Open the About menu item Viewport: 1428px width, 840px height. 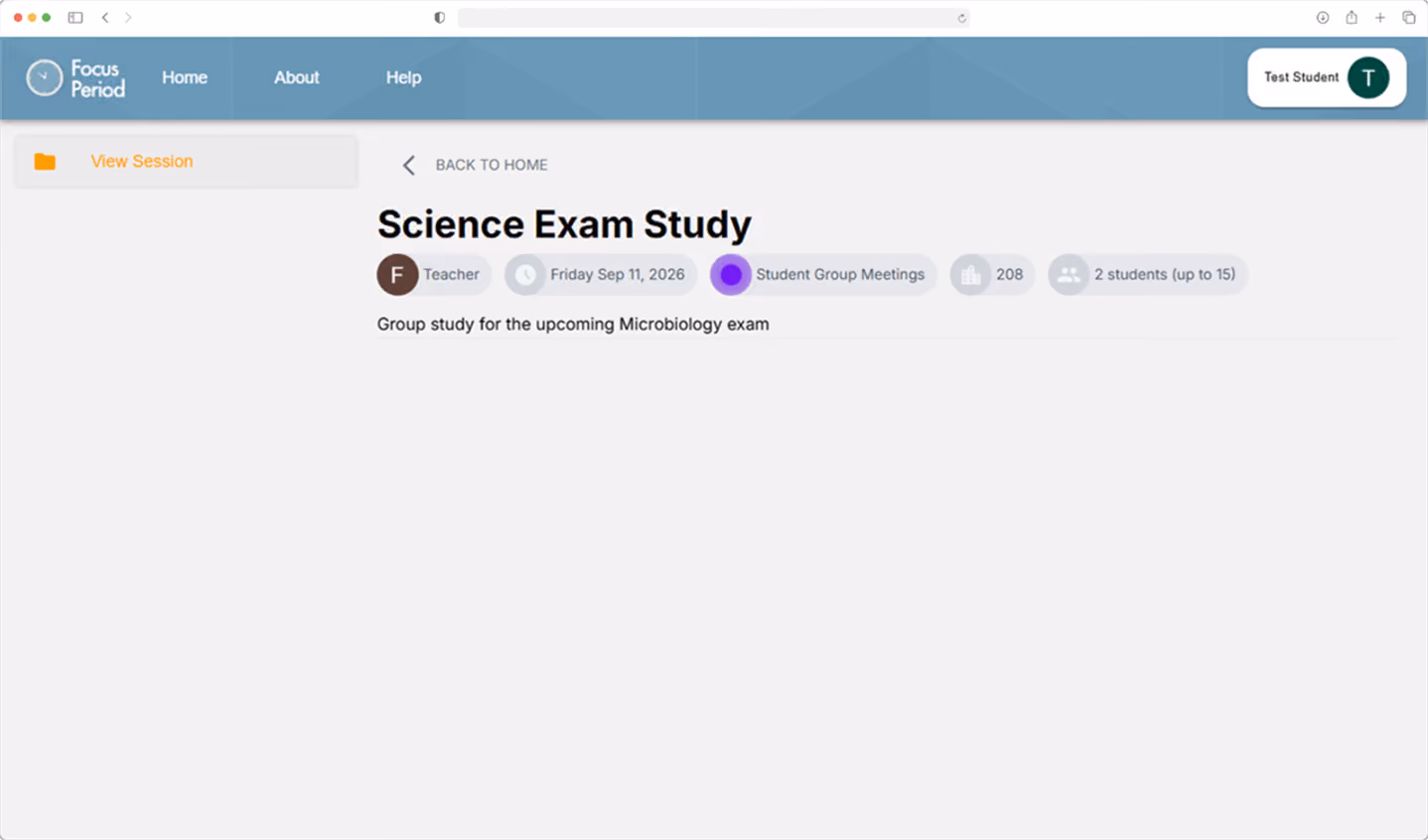[297, 77]
